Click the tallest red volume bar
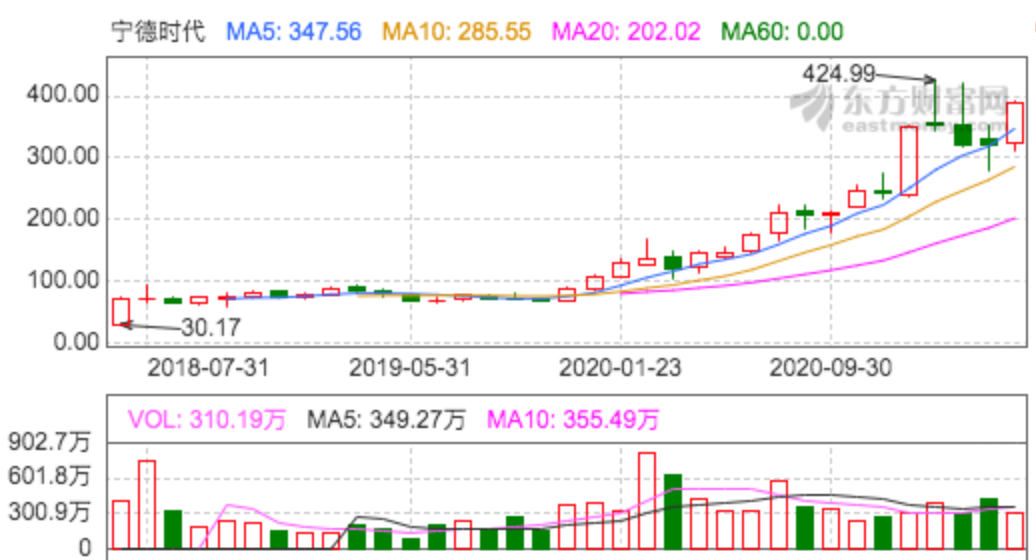This screenshot has width=1036, height=560. click(647, 501)
